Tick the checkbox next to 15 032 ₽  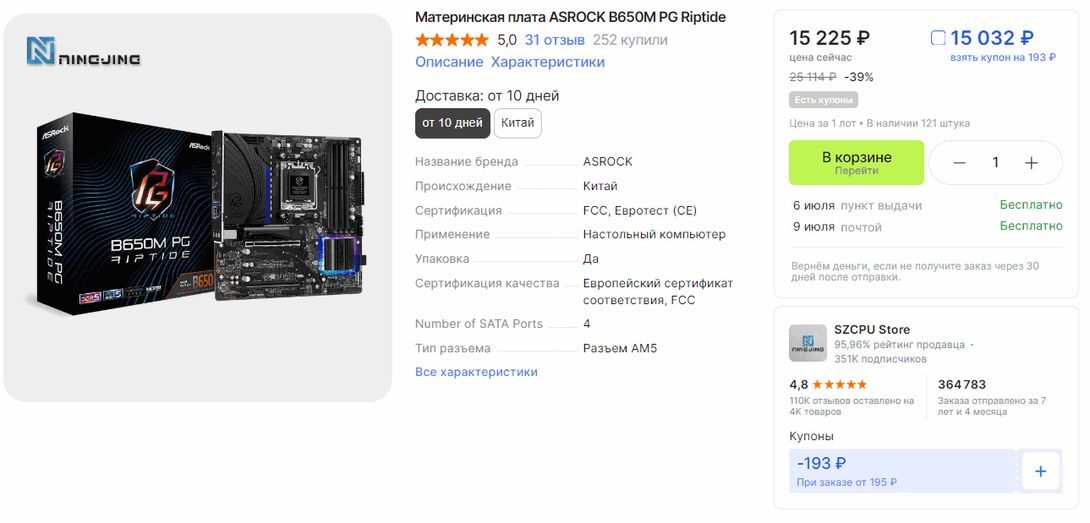click(x=938, y=38)
